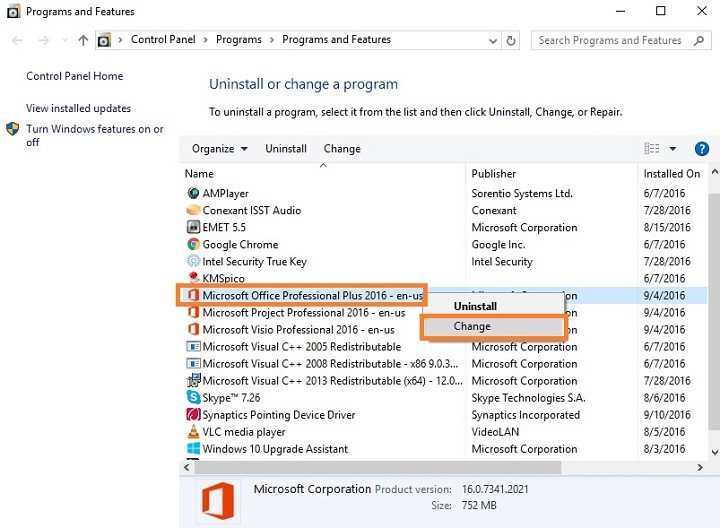Click the Programs breadcrumb
Image resolution: width=720 pixels, height=528 pixels.
(239, 39)
